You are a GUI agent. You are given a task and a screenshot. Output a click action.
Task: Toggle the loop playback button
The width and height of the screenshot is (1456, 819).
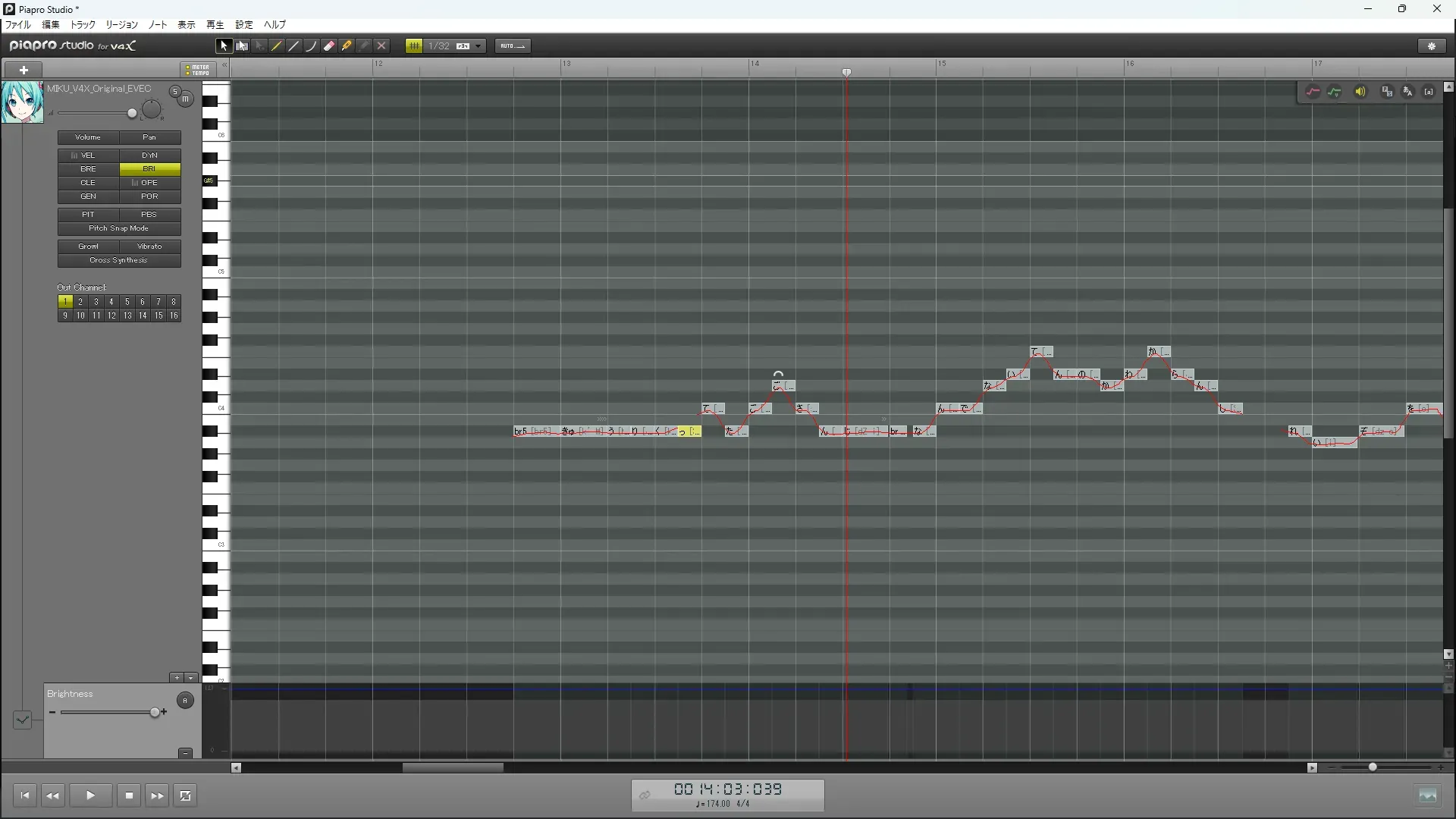coord(185,795)
